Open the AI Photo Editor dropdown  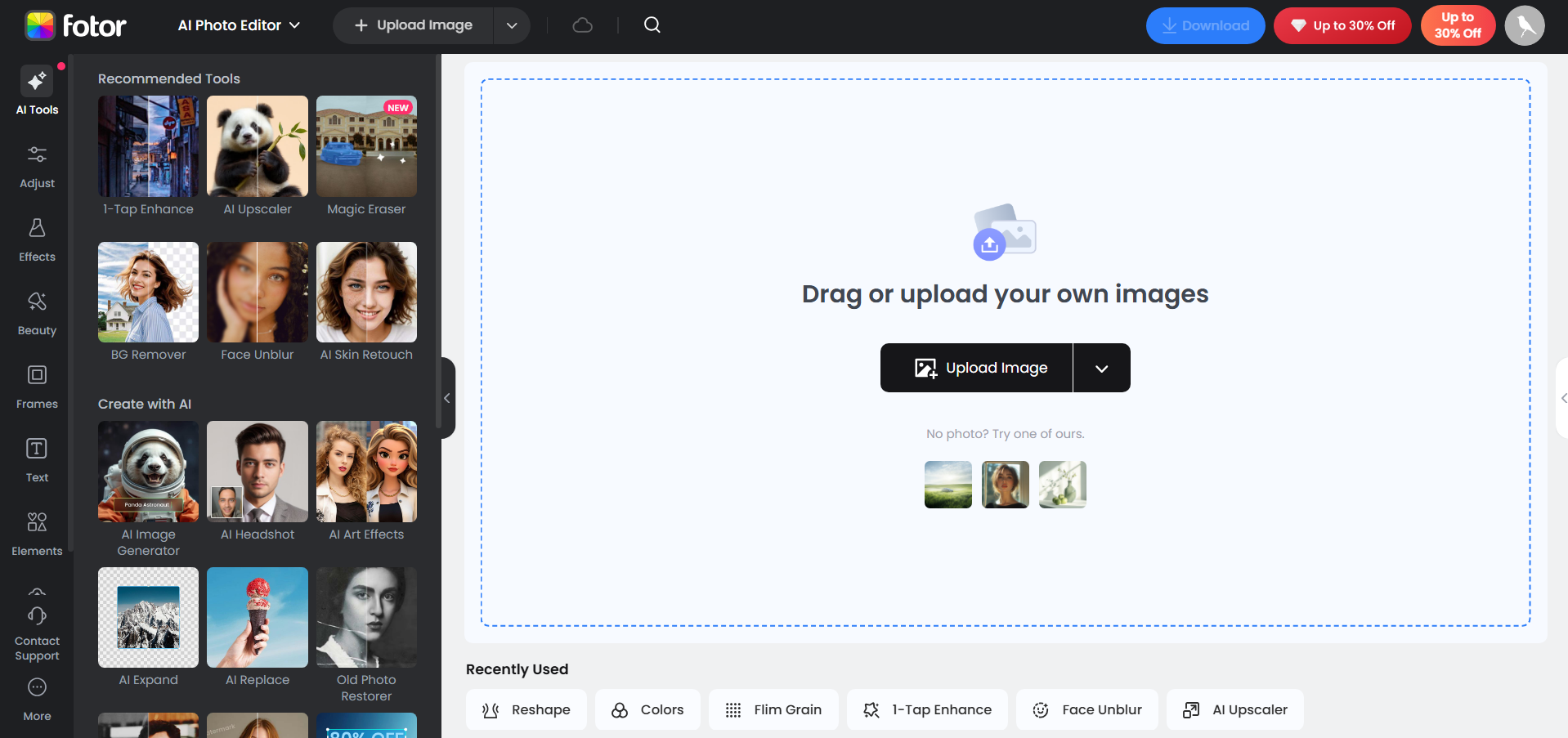pyautogui.click(x=239, y=25)
